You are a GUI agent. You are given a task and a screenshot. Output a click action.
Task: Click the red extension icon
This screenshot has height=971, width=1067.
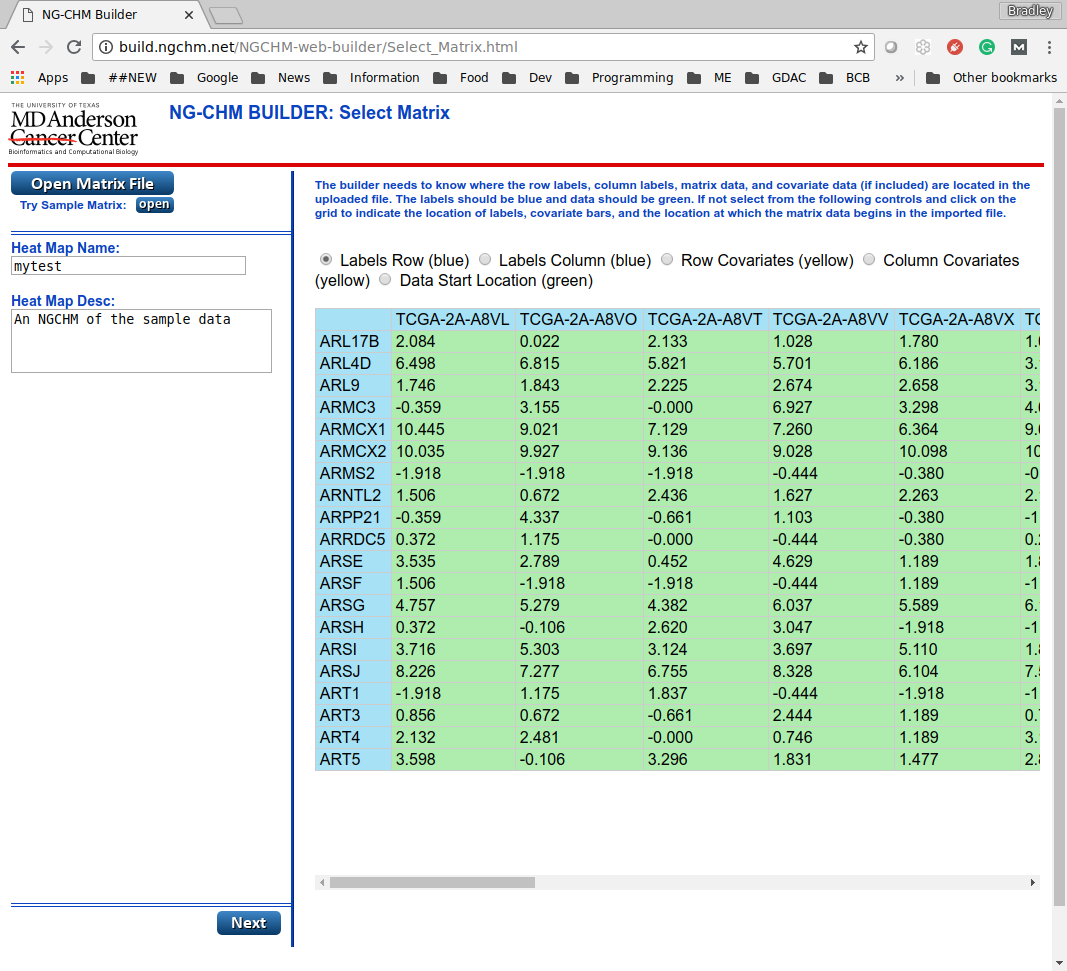coord(955,47)
